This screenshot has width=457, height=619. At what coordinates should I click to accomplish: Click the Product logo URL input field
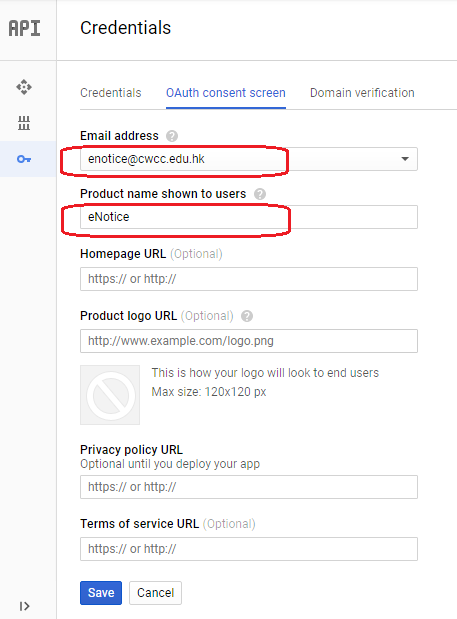(x=249, y=341)
